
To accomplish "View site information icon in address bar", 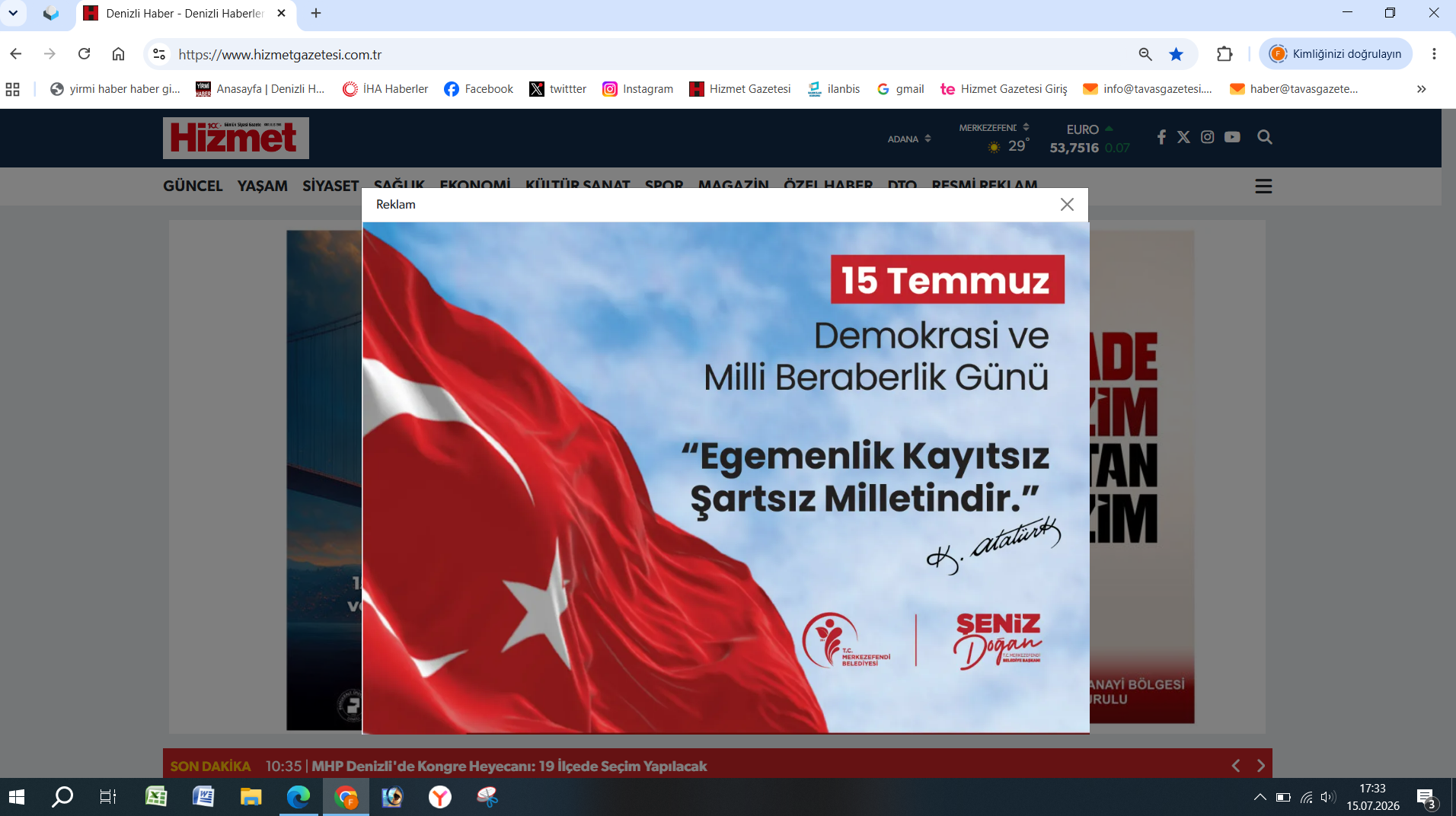I will 159,54.
